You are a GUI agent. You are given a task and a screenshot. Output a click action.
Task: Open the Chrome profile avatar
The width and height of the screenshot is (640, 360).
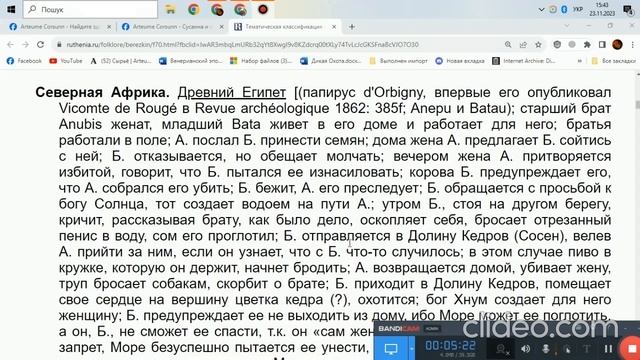617,44
